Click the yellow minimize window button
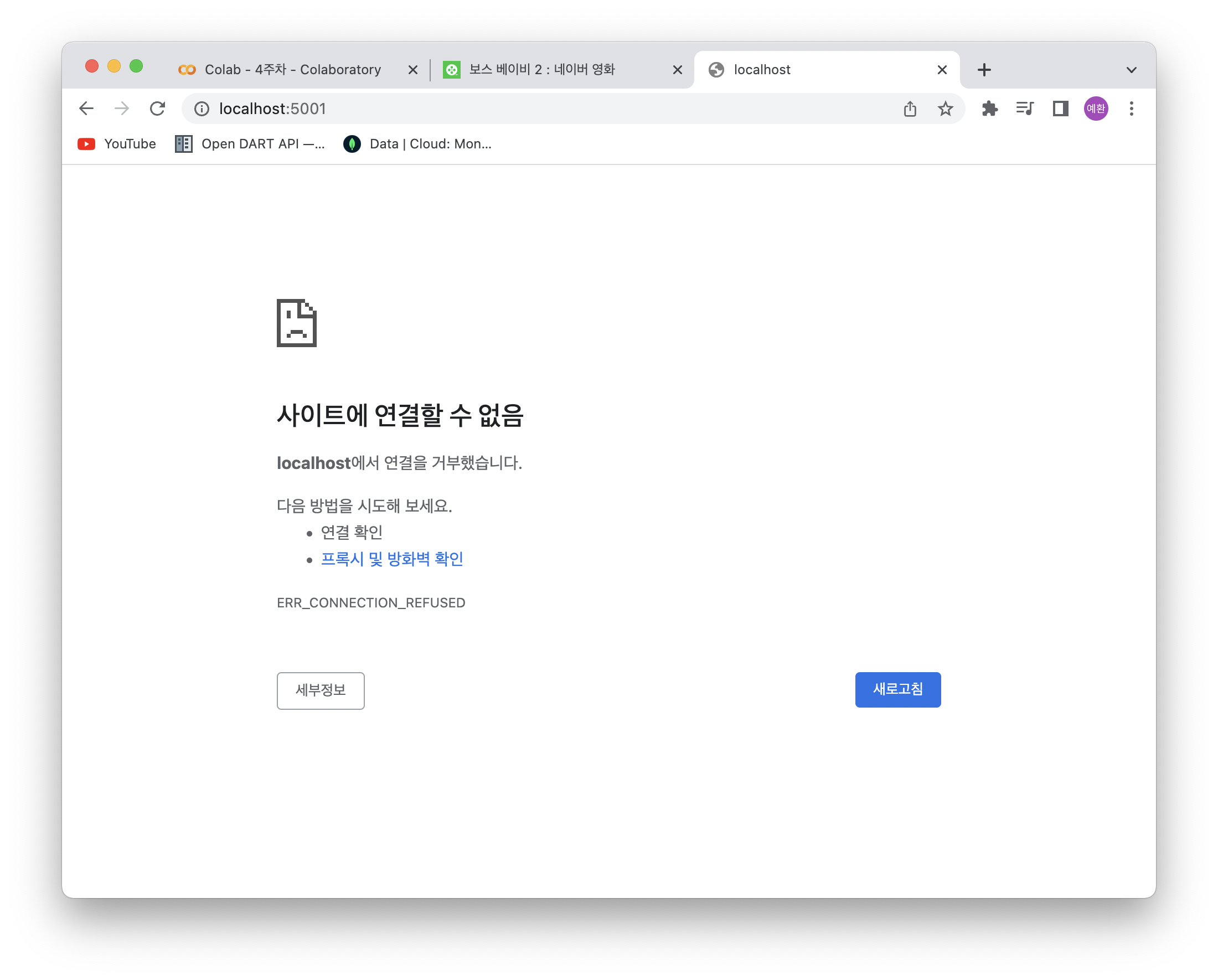The image size is (1218, 980). [114, 66]
